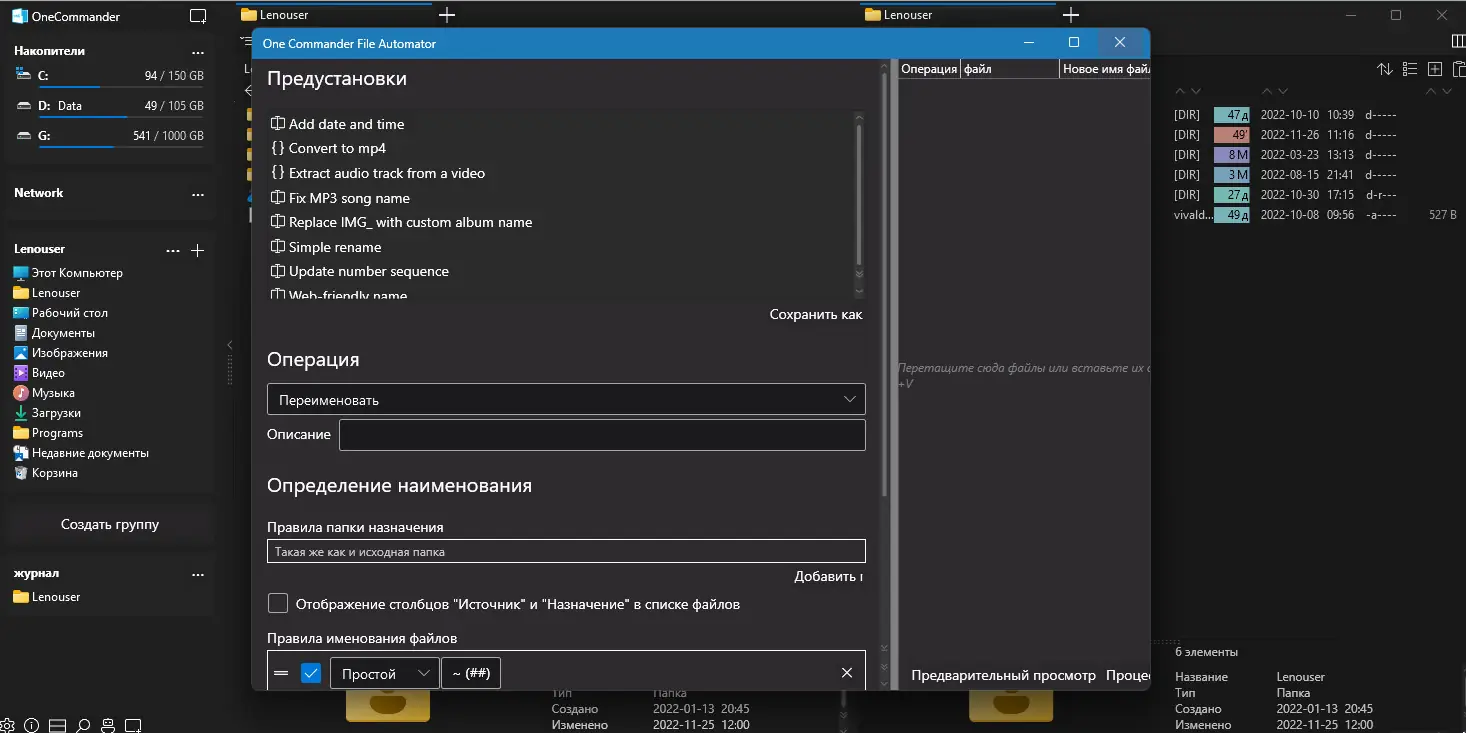Select drive D: Data
Screen dimensions: 1466x733
pyautogui.click(x=110, y=107)
